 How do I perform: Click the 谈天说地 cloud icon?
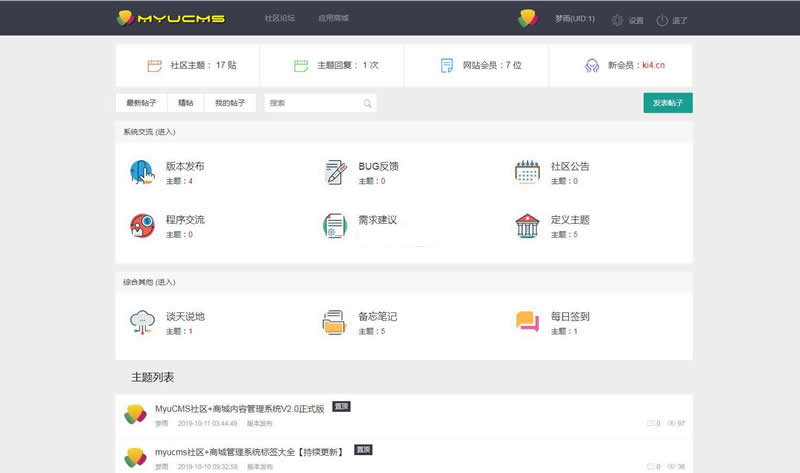click(142, 322)
